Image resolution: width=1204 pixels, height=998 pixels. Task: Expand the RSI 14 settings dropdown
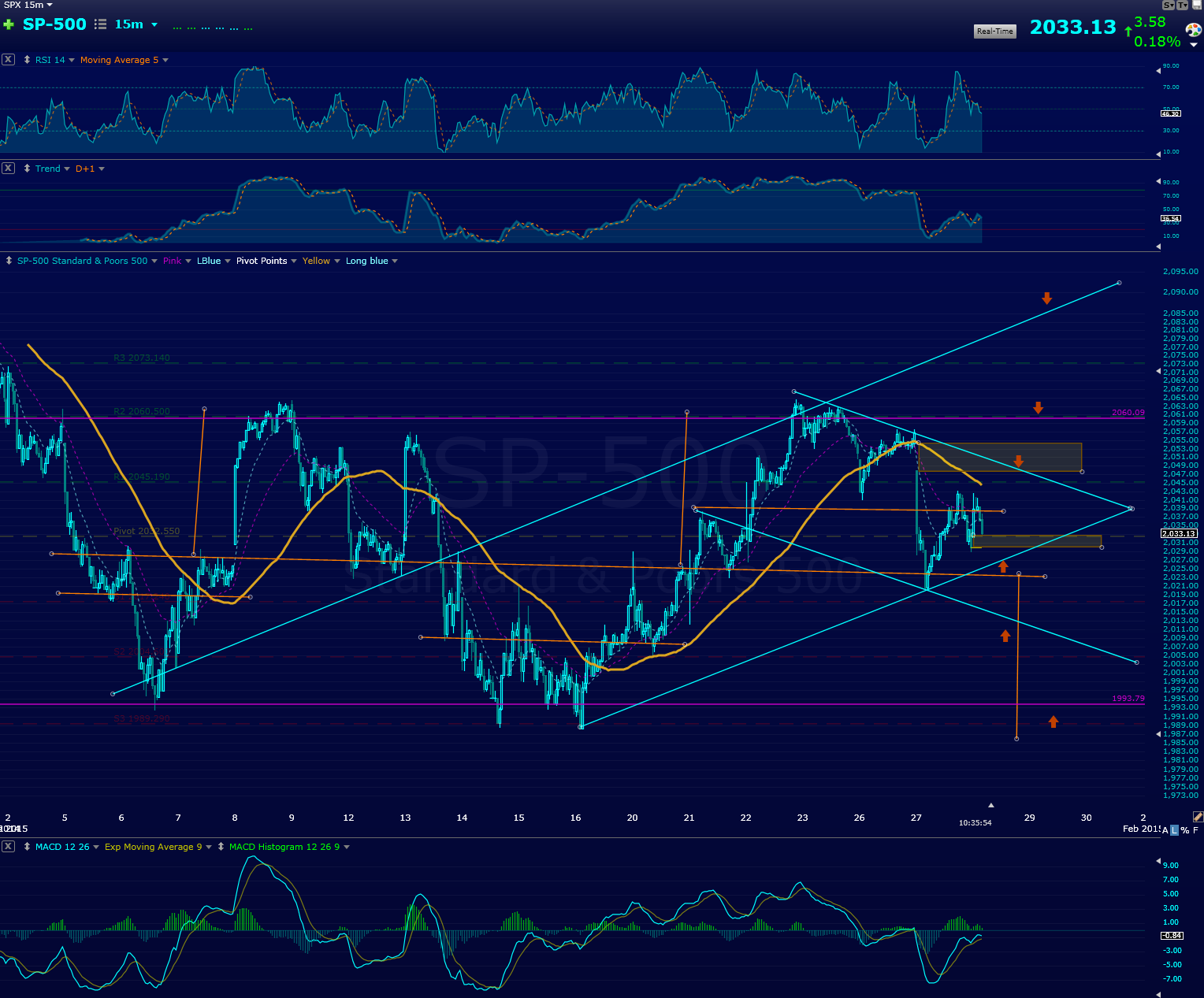(x=72, y=60)
